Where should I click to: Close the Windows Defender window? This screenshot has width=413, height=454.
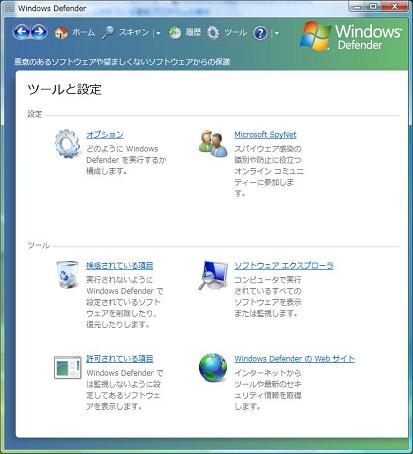[395, 7]
